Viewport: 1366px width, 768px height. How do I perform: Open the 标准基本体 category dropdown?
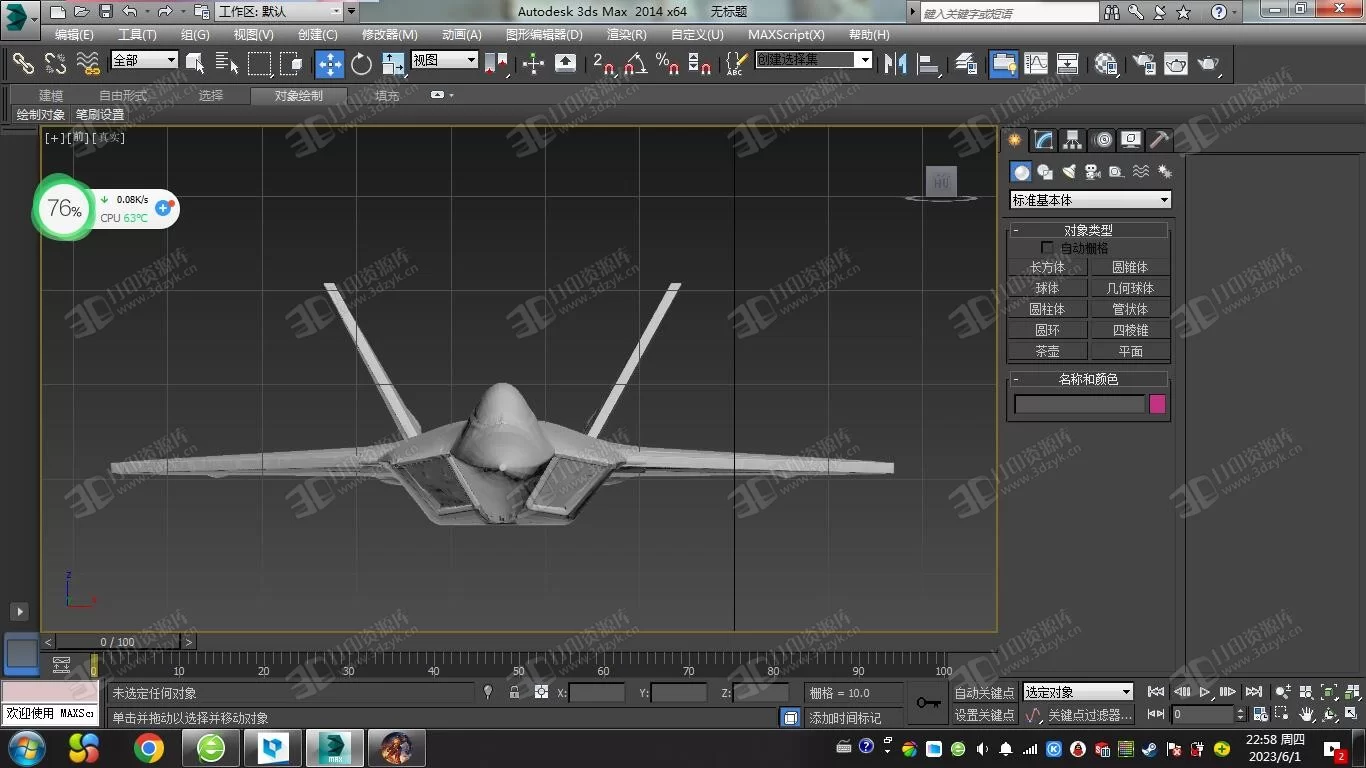[1090, 200]
